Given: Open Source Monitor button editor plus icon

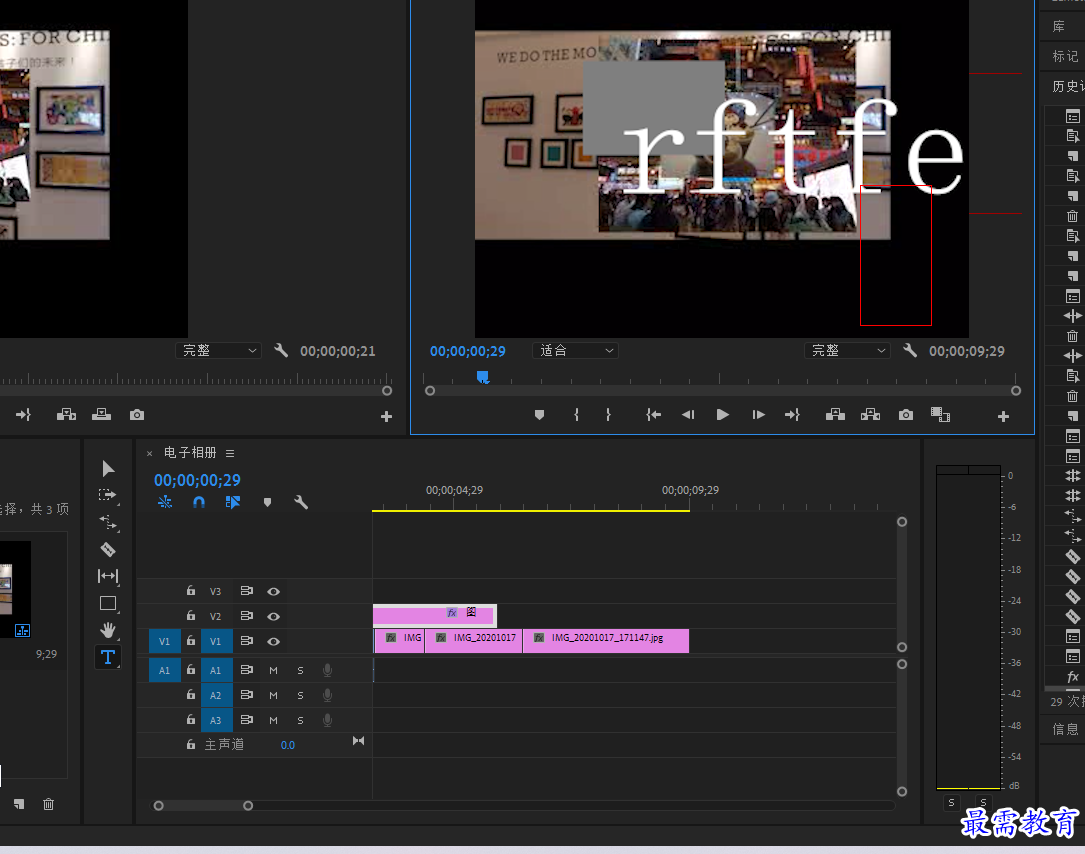Looking at the screenshot, I should pos(386,416).
